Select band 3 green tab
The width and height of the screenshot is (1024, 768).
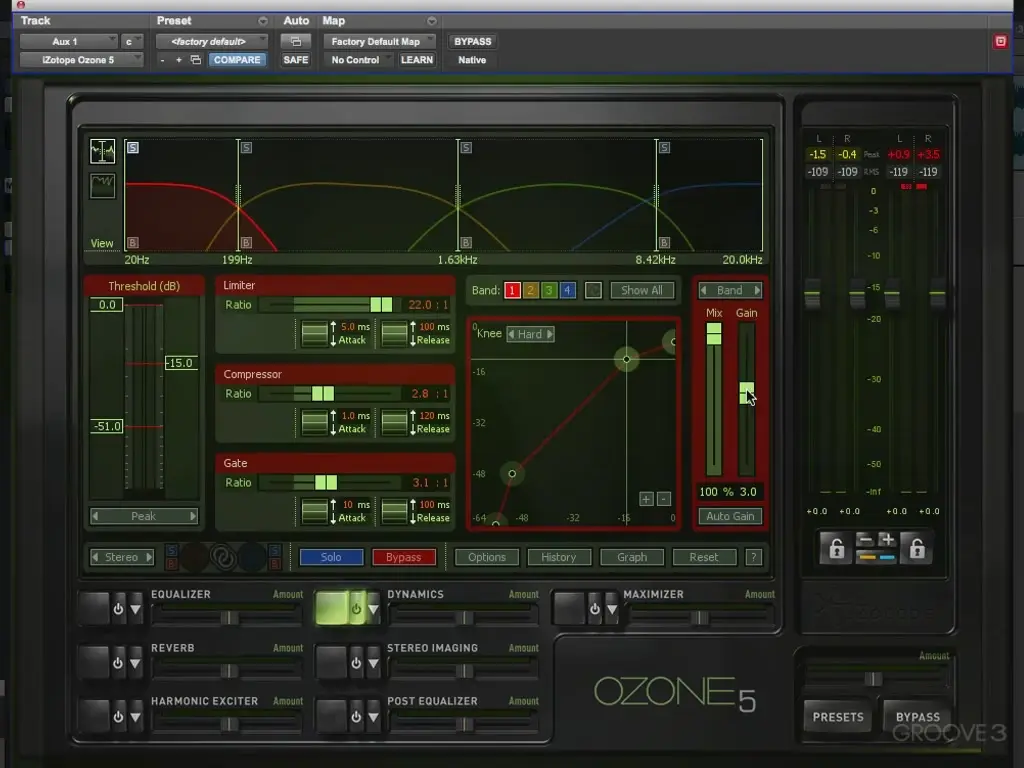tap(549, 290)
